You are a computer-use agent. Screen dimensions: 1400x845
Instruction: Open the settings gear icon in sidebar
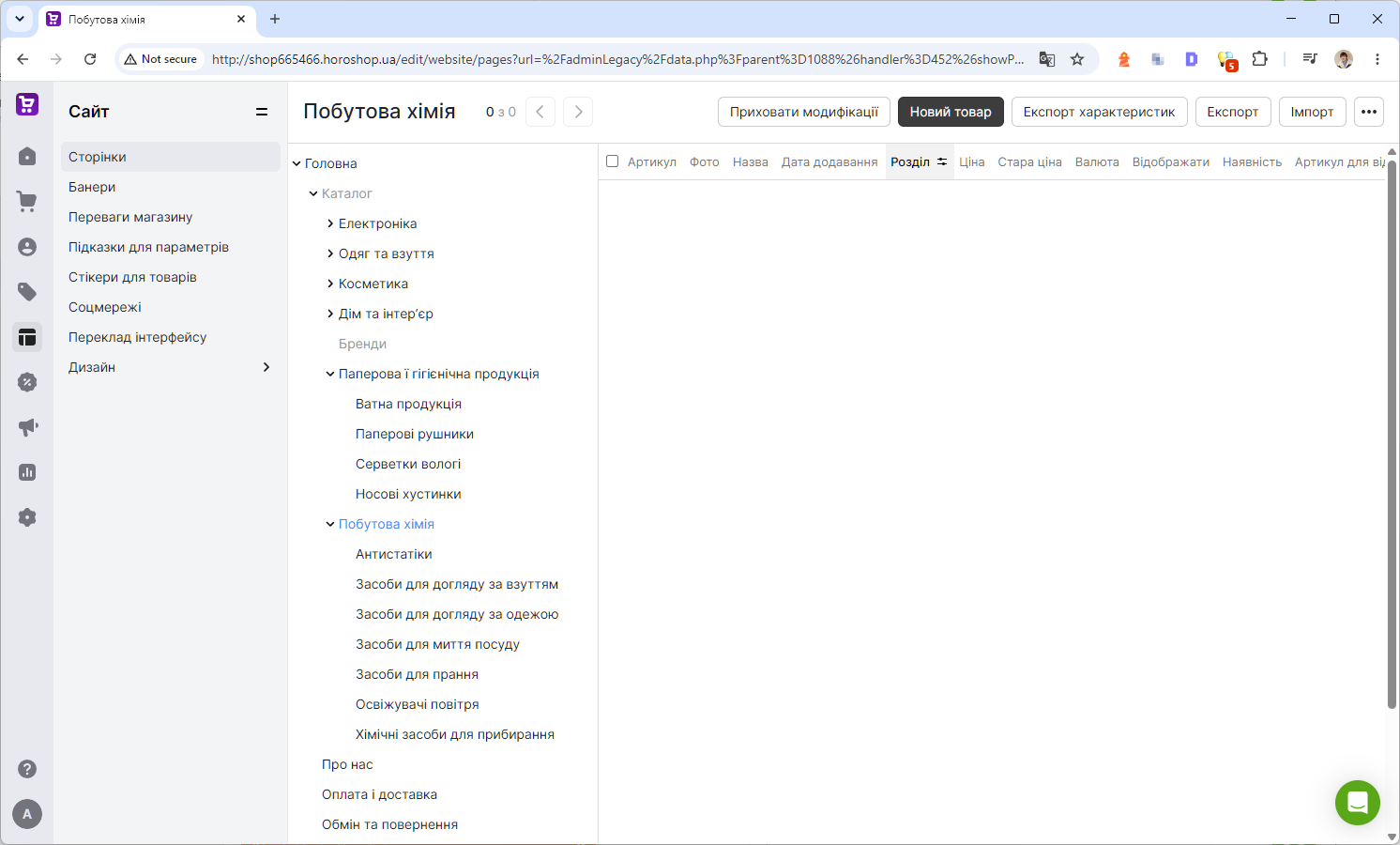27,516
